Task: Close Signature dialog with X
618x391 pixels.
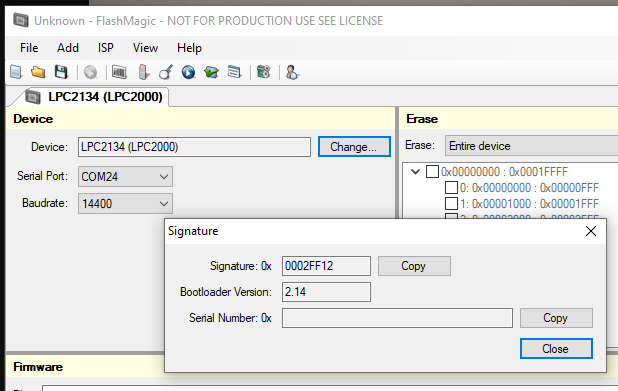Action: [590, 231]
